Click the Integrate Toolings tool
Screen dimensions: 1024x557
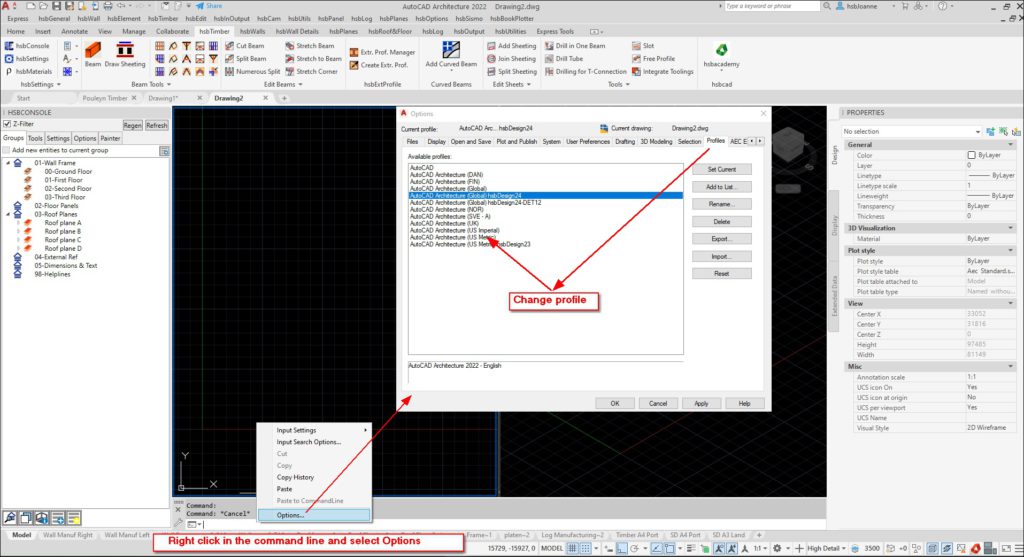(x=663, y=72)
